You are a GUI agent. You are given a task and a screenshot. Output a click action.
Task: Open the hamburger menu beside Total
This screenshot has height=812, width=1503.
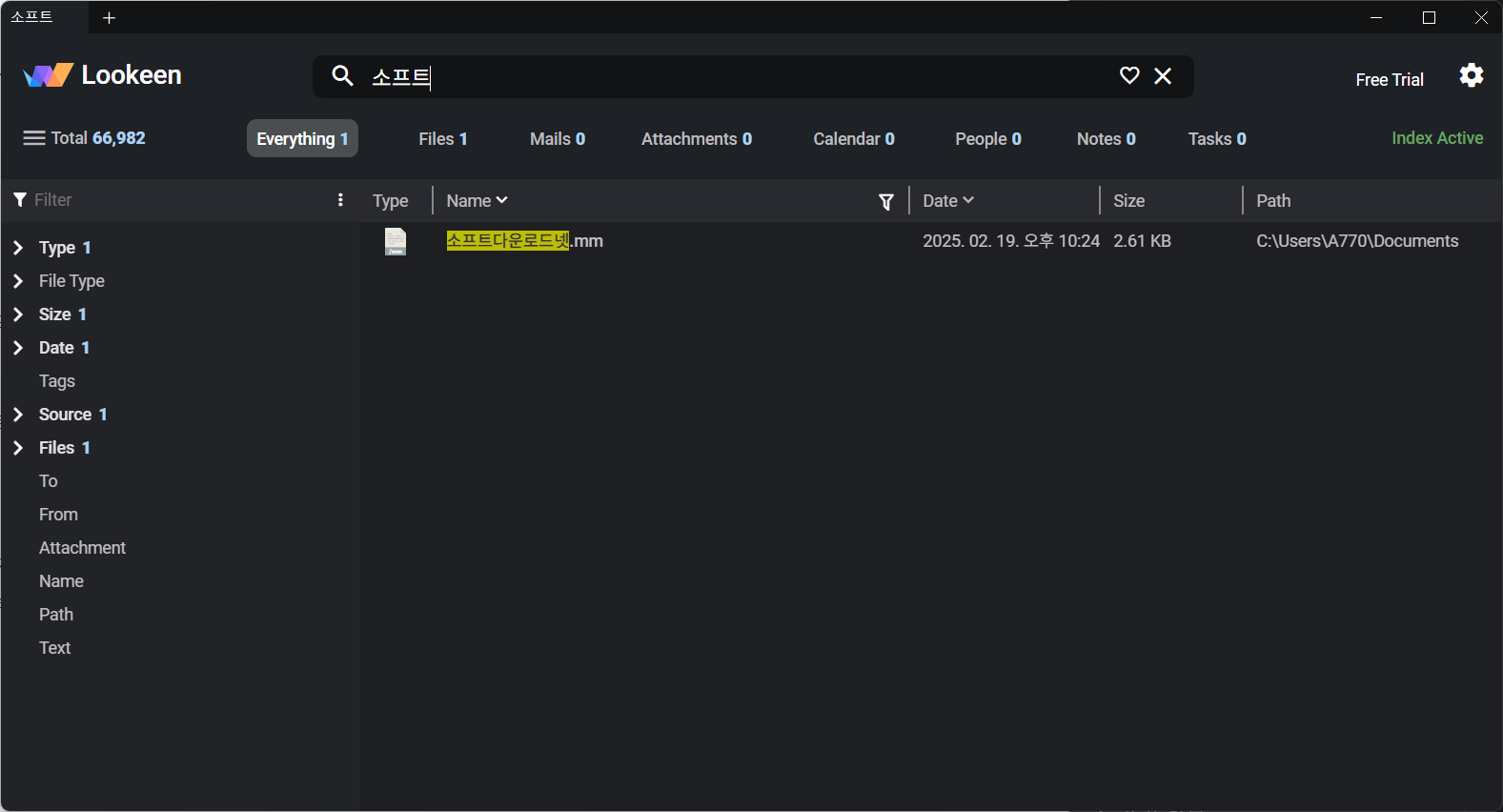pyautogui.click(x=34, y=138)
